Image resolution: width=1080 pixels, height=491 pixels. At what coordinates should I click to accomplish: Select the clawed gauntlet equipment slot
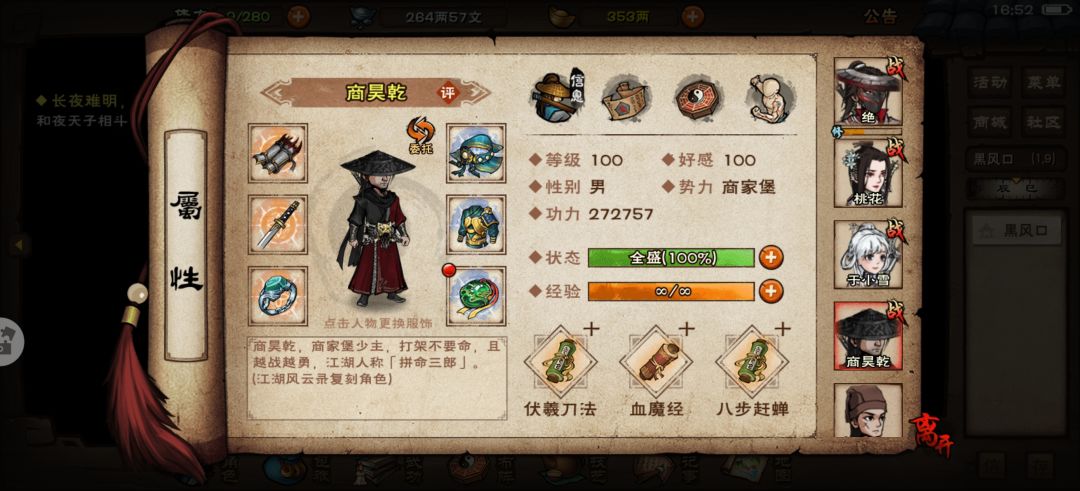[278, 154]
